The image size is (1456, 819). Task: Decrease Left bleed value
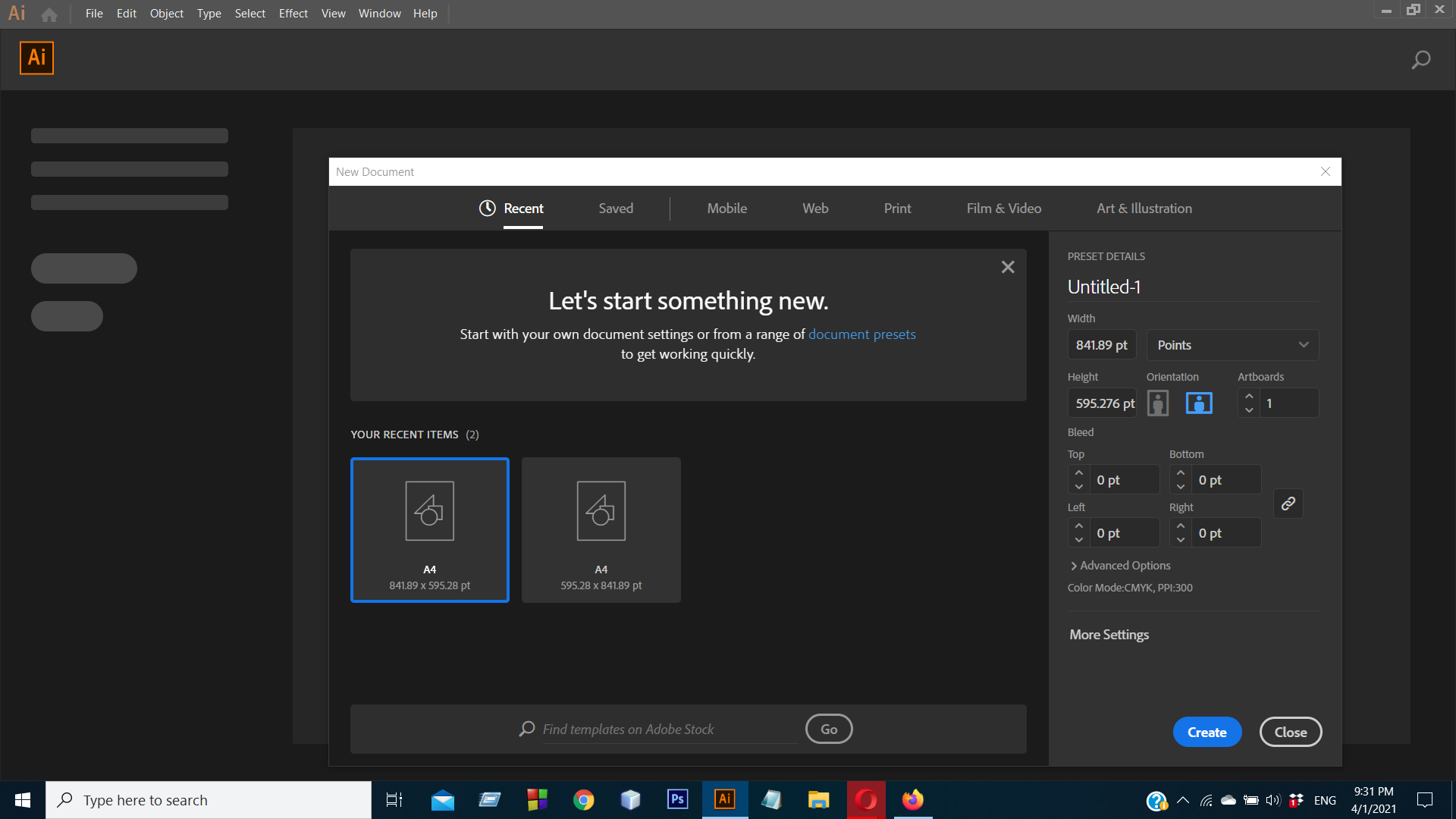click(1078, 540)
